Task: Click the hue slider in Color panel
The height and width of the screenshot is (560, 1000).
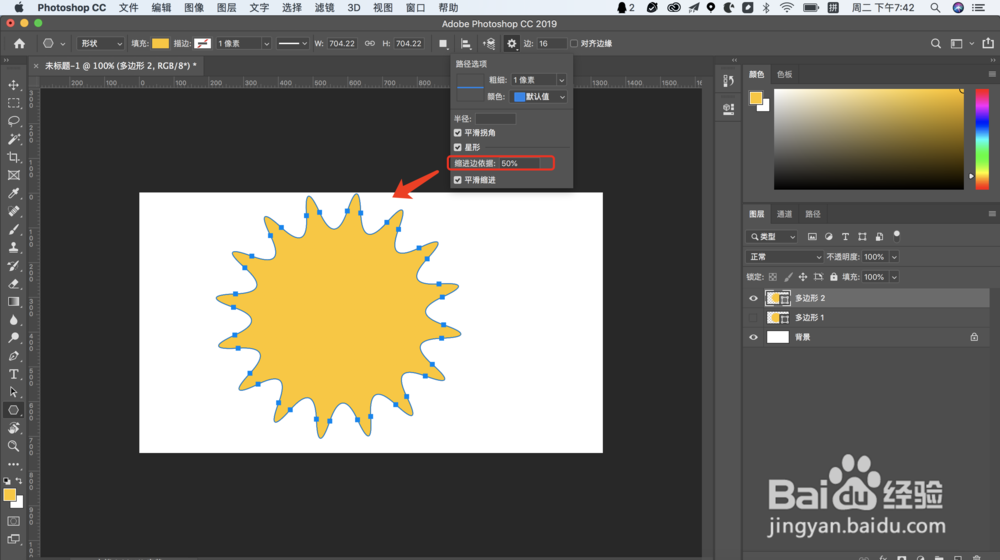Action: point(982,139)
